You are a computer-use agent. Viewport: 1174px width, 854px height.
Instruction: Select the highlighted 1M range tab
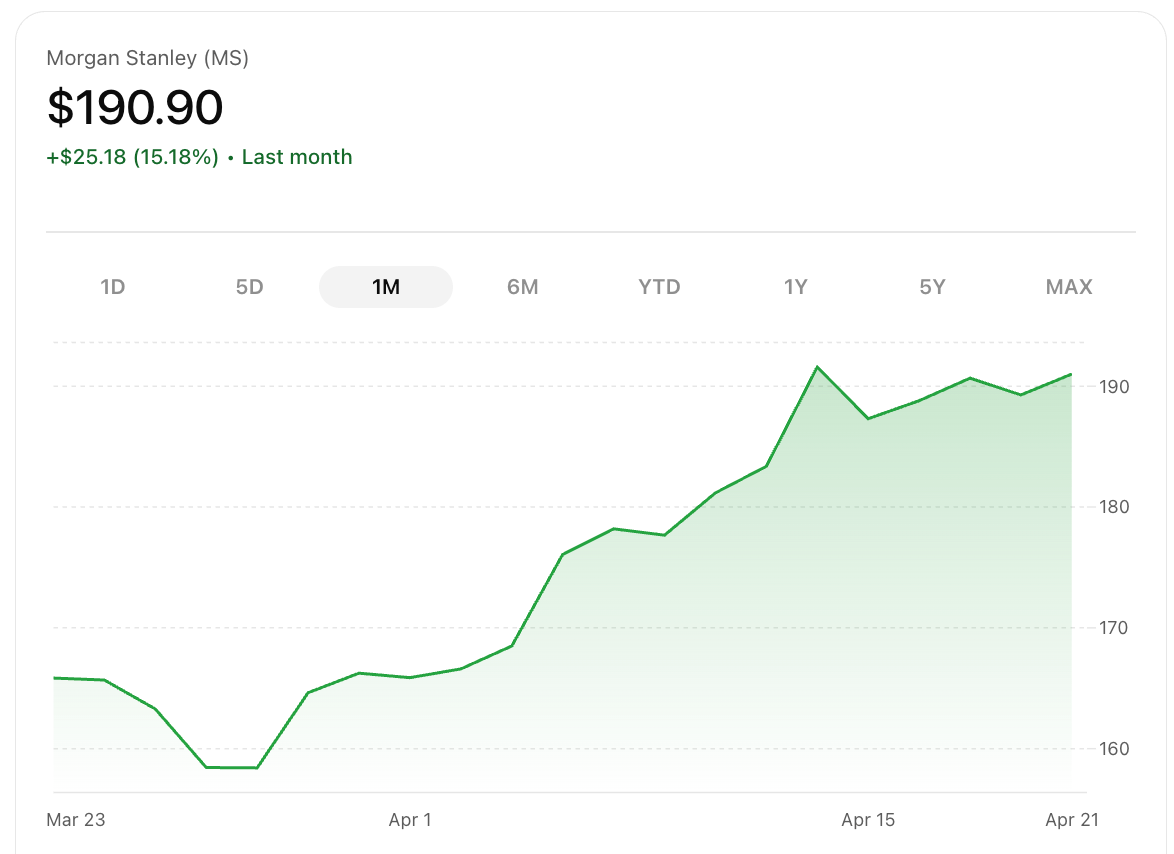[x=386, y=287]
